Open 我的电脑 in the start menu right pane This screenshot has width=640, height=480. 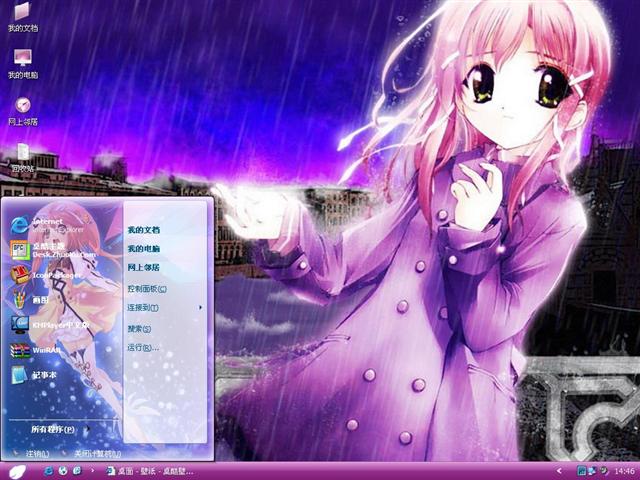tap(144, 249)
